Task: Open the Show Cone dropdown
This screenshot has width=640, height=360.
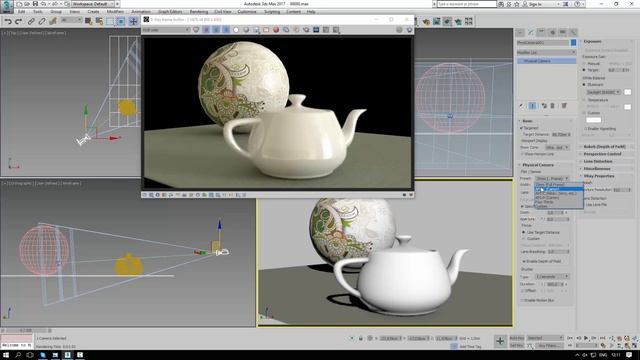Action: click(x=557, y=147)
